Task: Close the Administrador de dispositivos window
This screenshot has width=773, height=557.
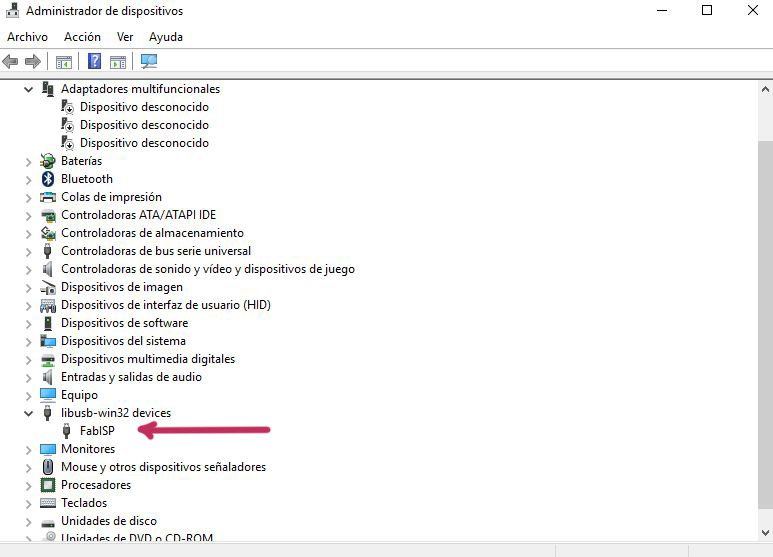Action: (x=753, y=10)
